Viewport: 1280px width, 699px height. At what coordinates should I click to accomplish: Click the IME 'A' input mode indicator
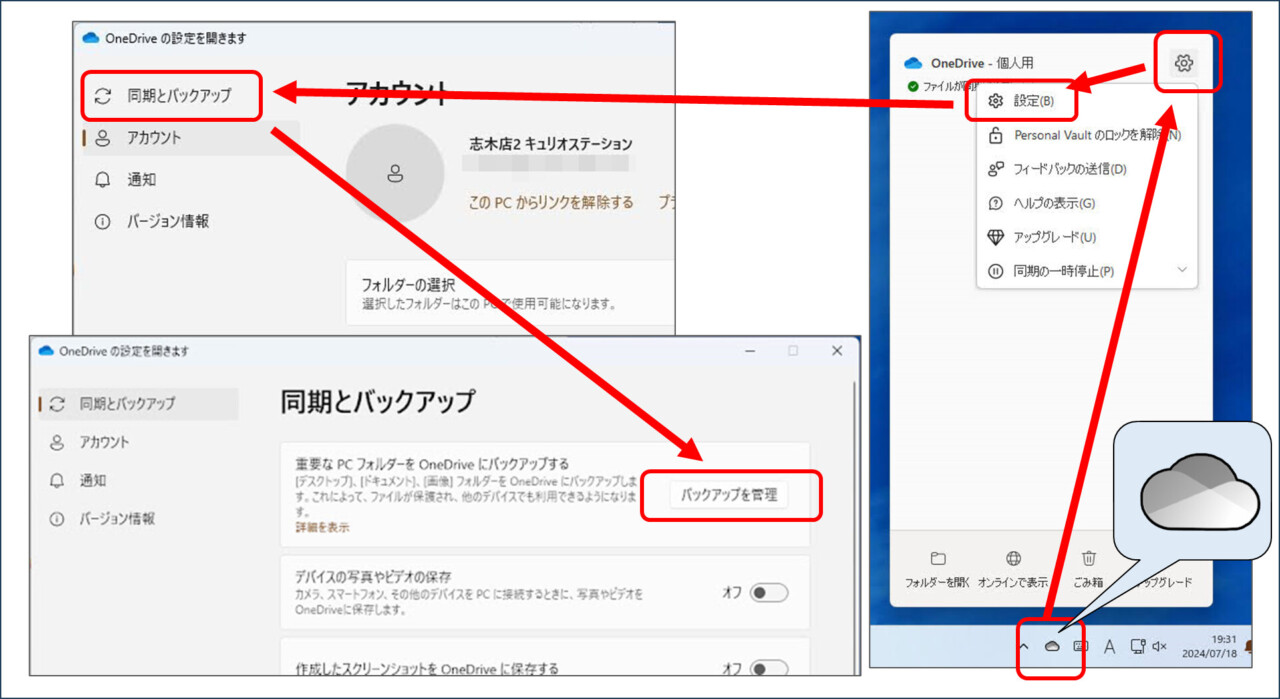pos(1109,647)
